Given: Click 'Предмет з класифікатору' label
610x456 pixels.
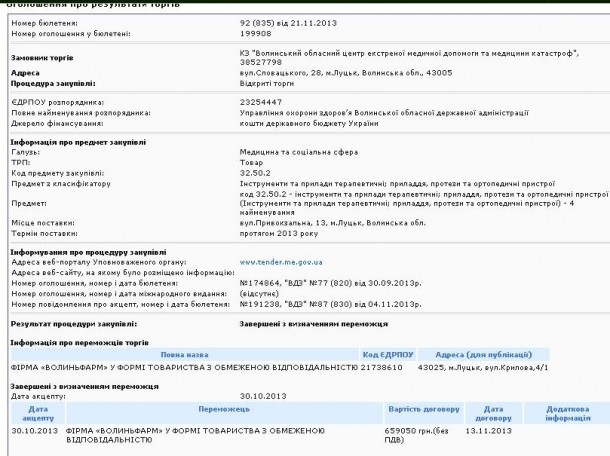Looking at the screenshot, I should (x=61, y=184).
